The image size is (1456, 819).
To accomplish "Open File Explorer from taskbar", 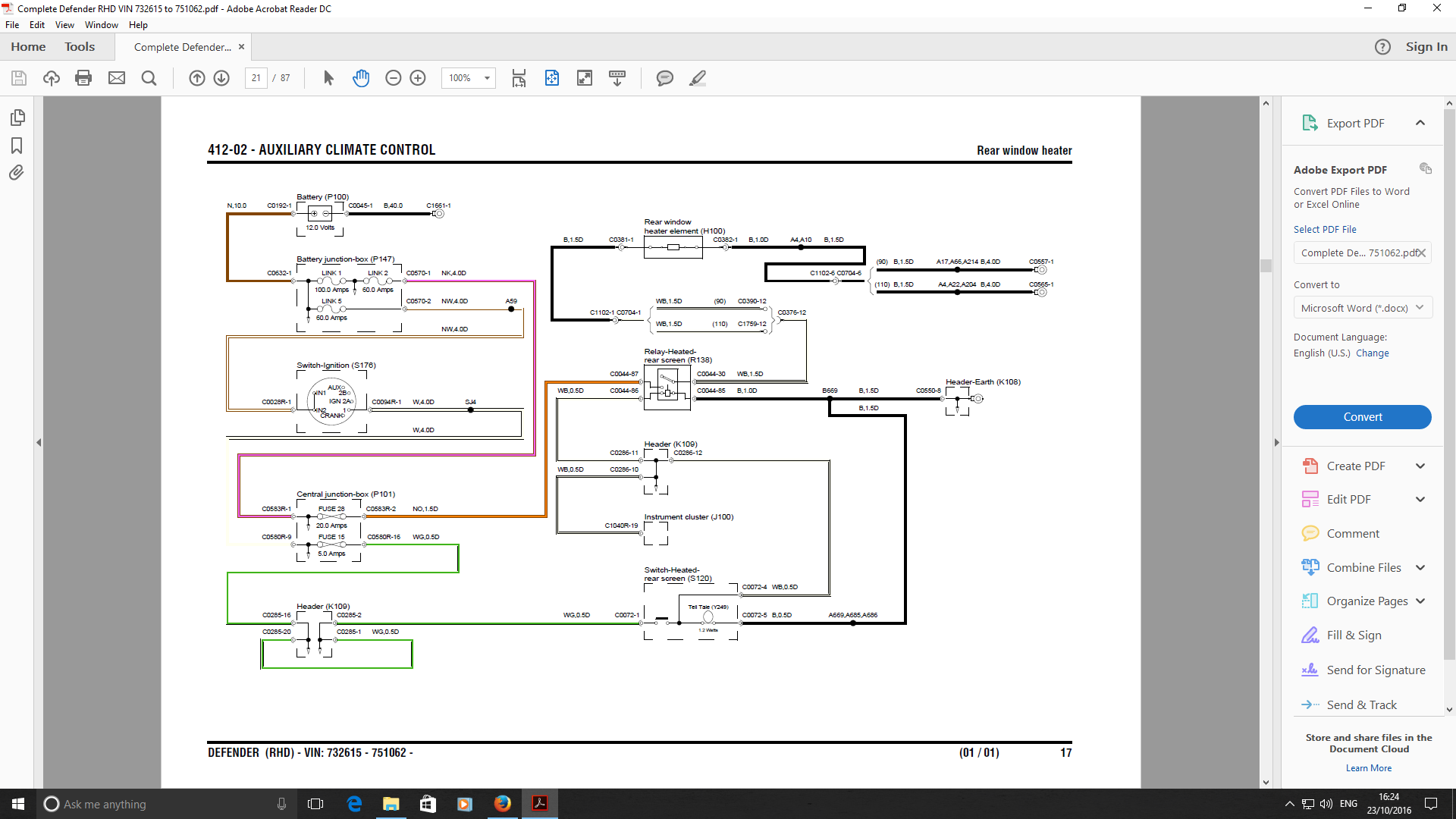I will 391,804.
